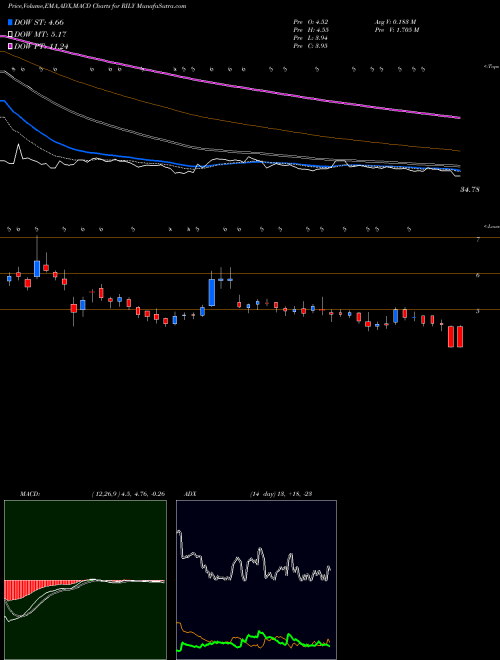Image resolution: width=500 pixels, height=660 pixels.
Task: Click the MACD (12,26,9) values text
Action: 127,494
